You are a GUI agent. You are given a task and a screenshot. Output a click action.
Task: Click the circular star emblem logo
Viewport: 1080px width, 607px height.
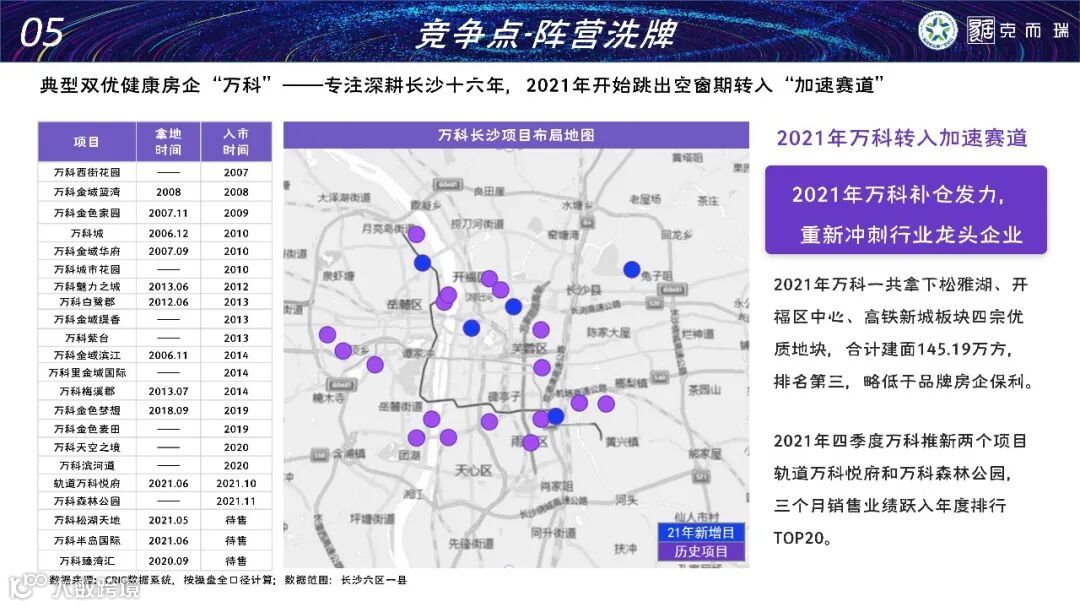(937, 30)
